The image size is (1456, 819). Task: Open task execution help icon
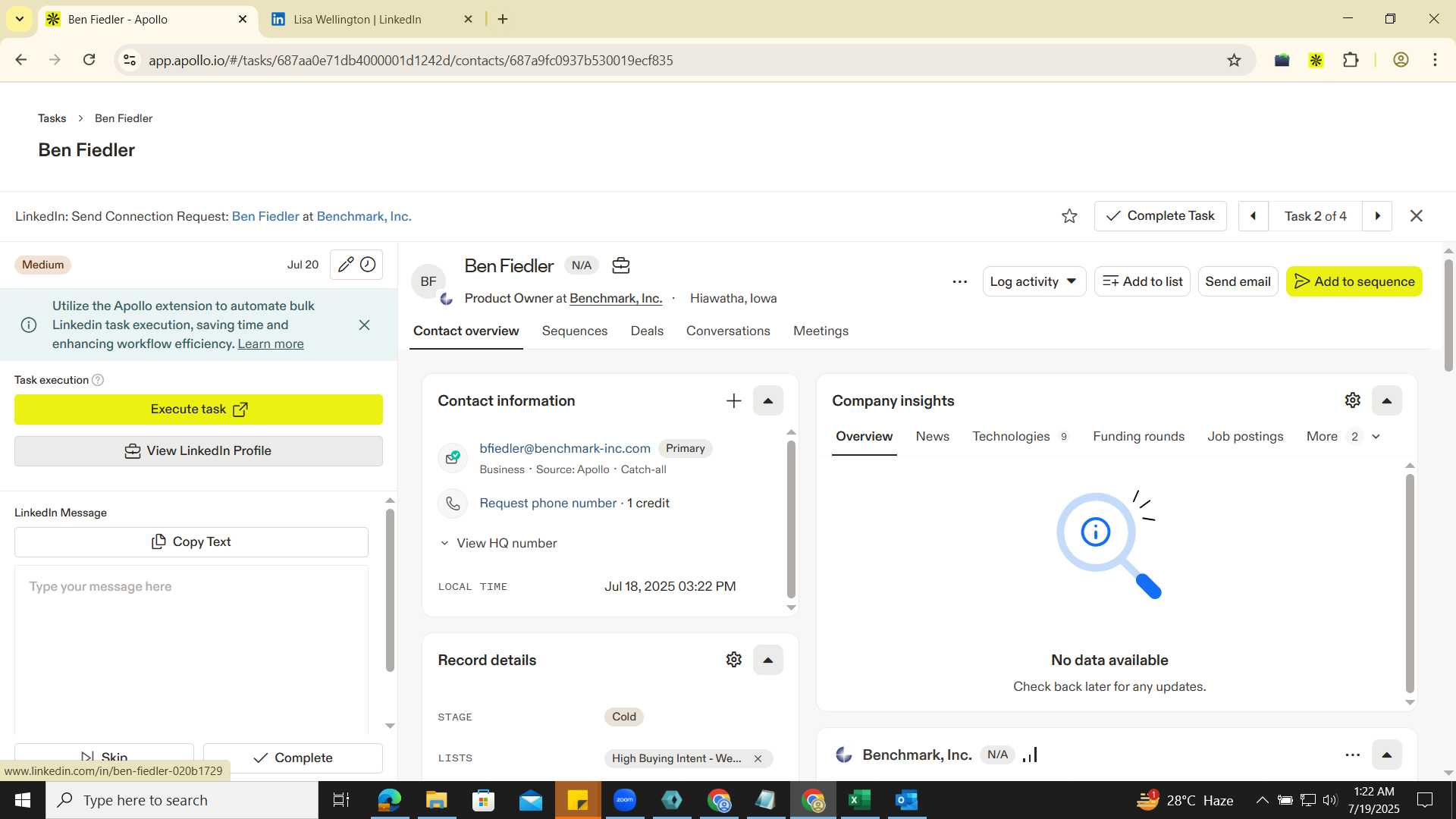click(98, 380)
